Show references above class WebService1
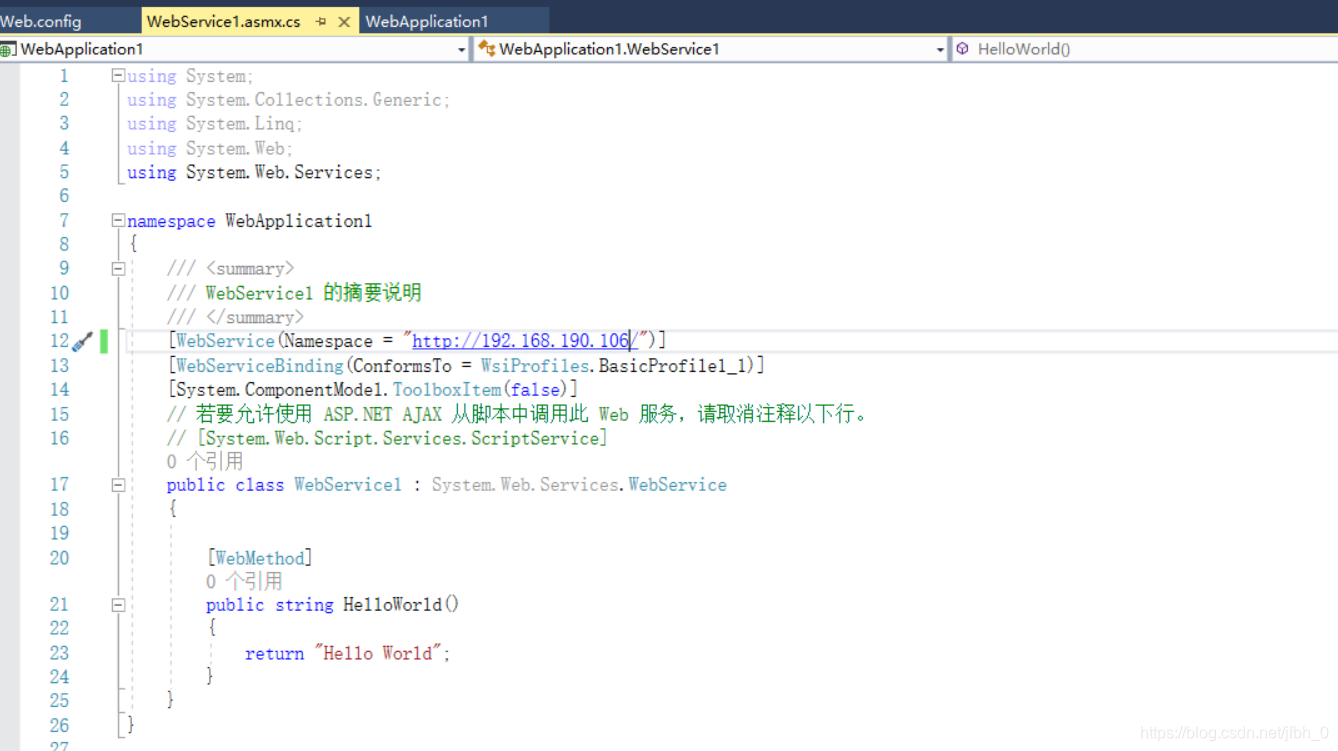This screenshot has height=751, width=1338. point(205,461)
